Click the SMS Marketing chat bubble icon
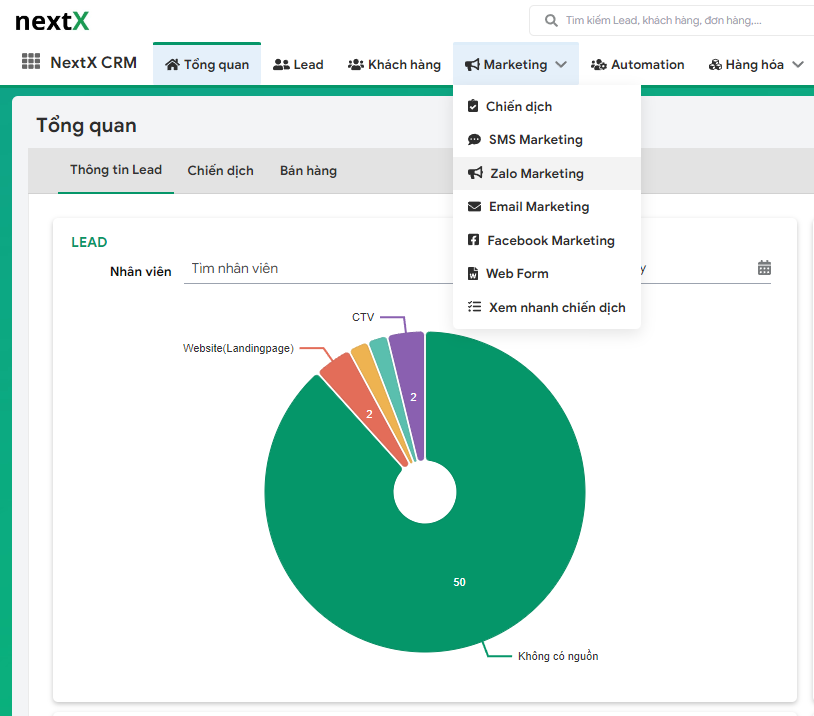Viewport: 814px width, 716px height. point(473,139)
